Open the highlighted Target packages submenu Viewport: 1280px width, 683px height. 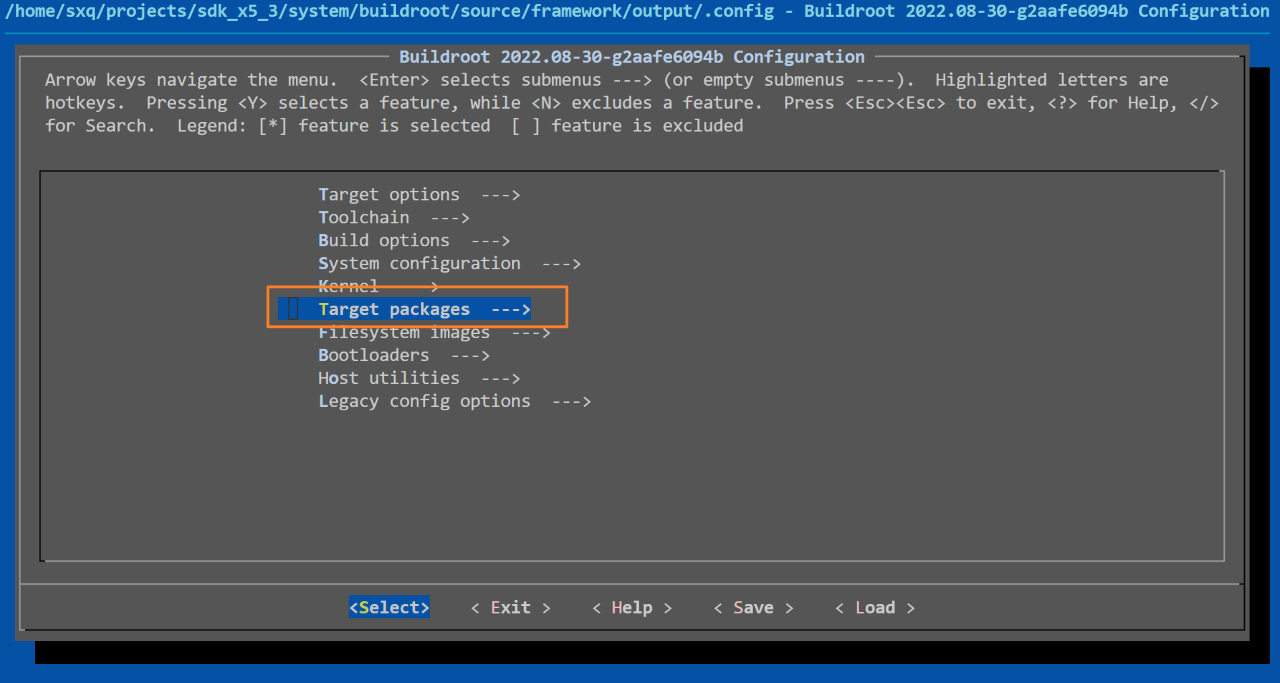(x=405, y=309)
